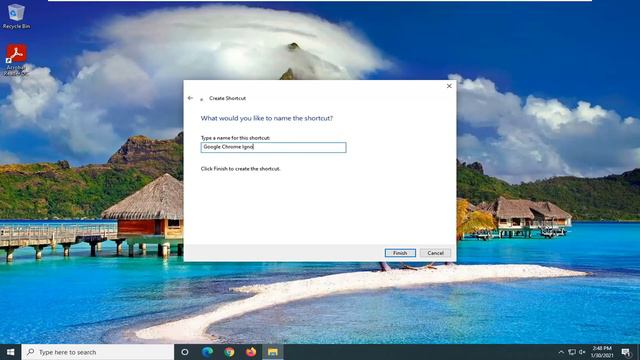This screenshot has height=360, width=640.
Task: Launch Microsoft Edge from the taskbar
Action: pyautogui.click(x=207, y=352)
